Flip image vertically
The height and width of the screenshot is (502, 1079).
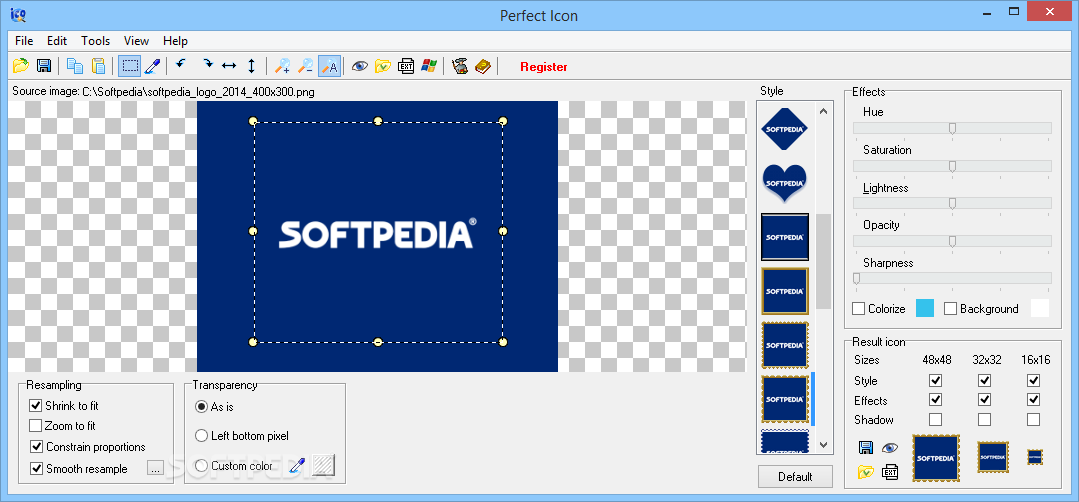tap(251, 66)
